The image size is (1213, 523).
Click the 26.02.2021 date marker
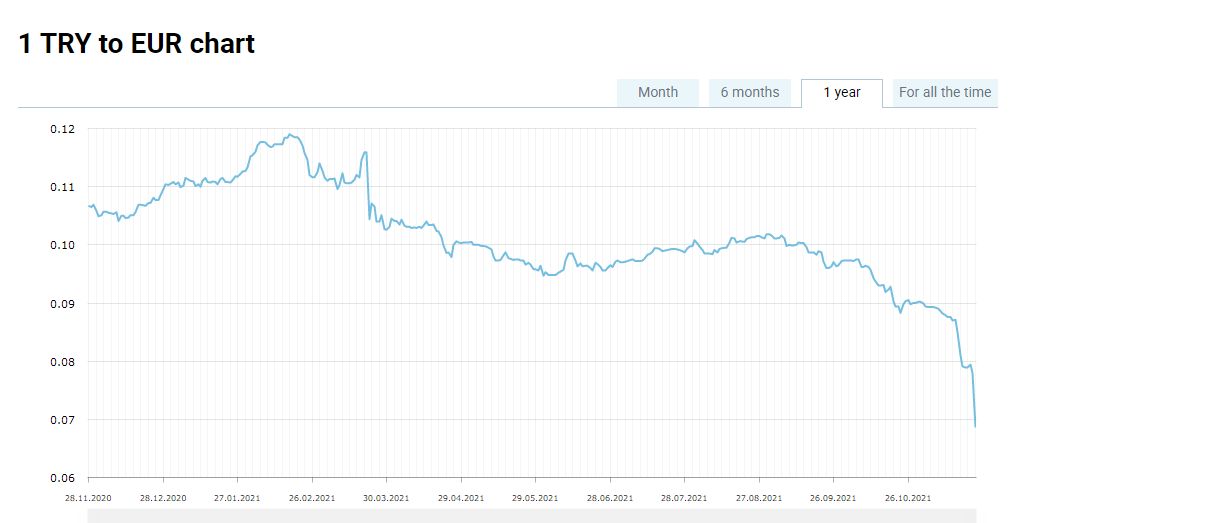[312, 497]
